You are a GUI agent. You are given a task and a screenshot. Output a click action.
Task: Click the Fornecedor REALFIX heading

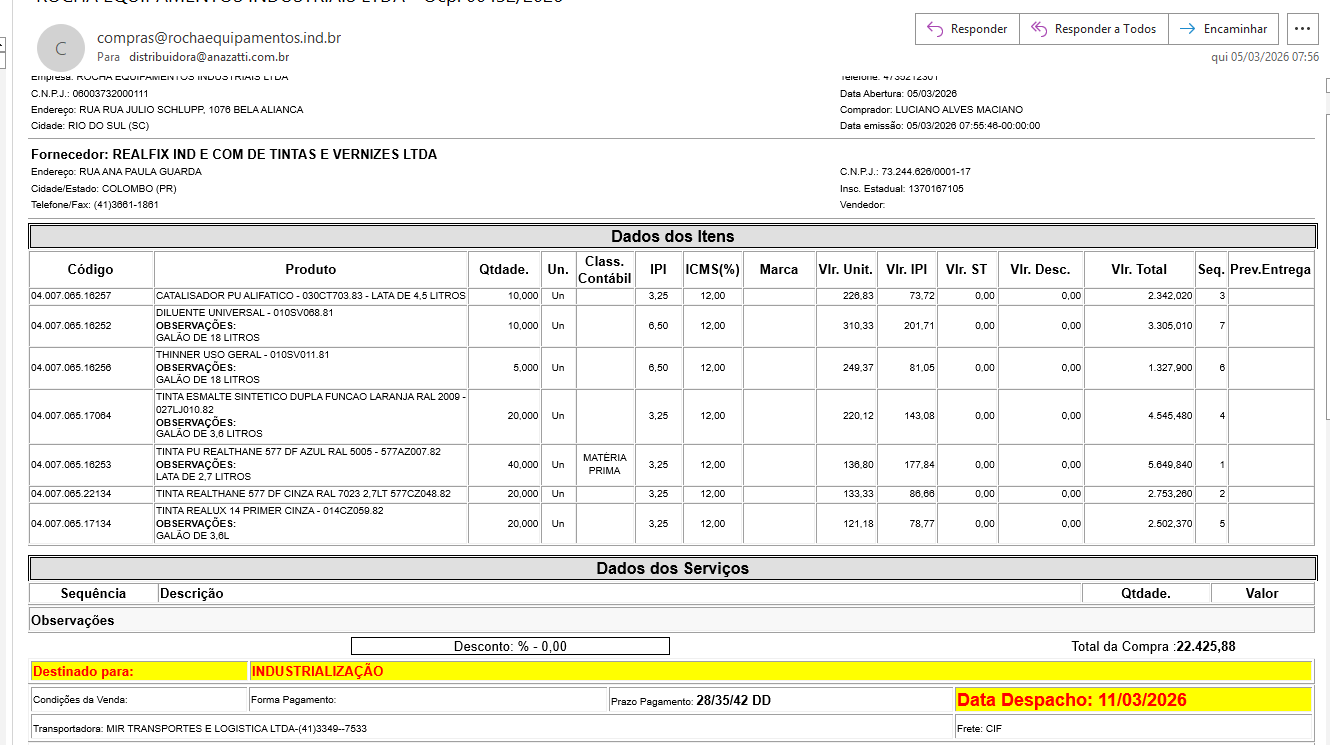pos(234,154)
